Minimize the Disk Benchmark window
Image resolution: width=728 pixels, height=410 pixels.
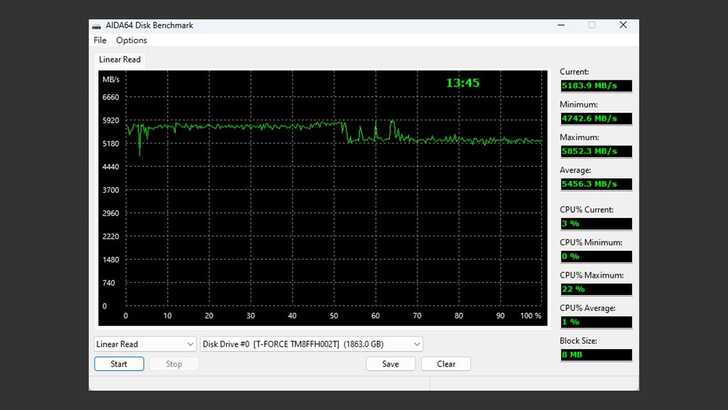pos(558,24)
